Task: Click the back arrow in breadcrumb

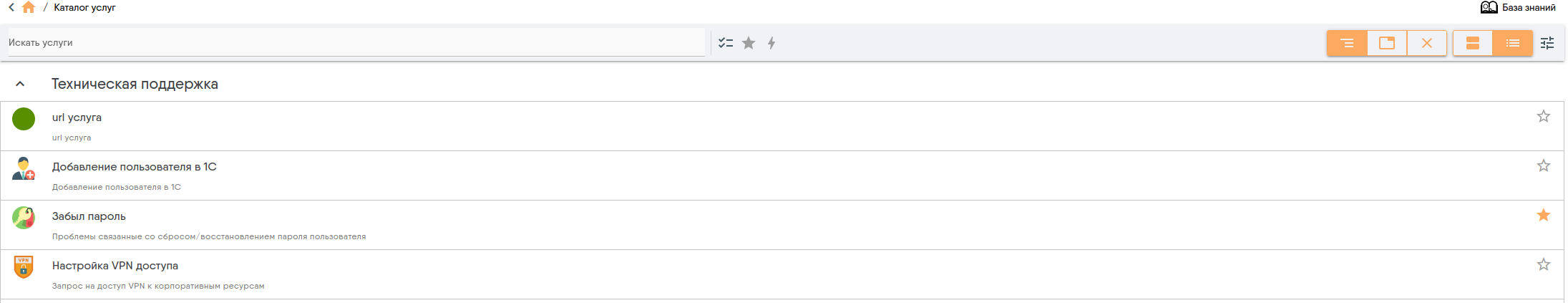Action: [x=11, y=7]
